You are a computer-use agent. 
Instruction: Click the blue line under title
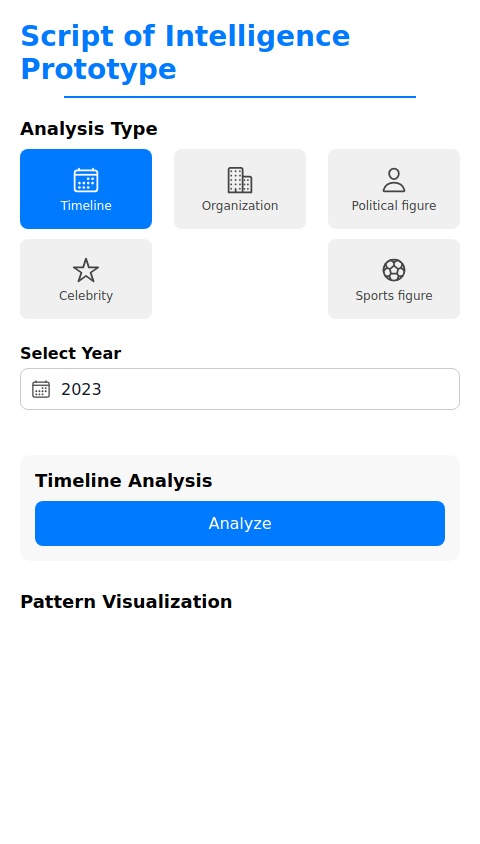tap(240, 97)
